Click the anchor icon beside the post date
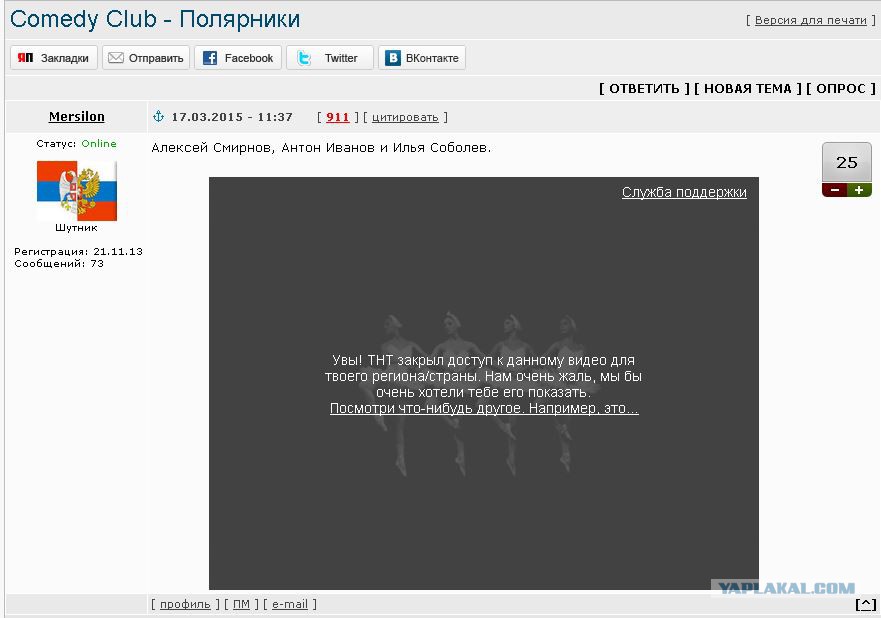881x618 pixels. click(x=158, y=116)
